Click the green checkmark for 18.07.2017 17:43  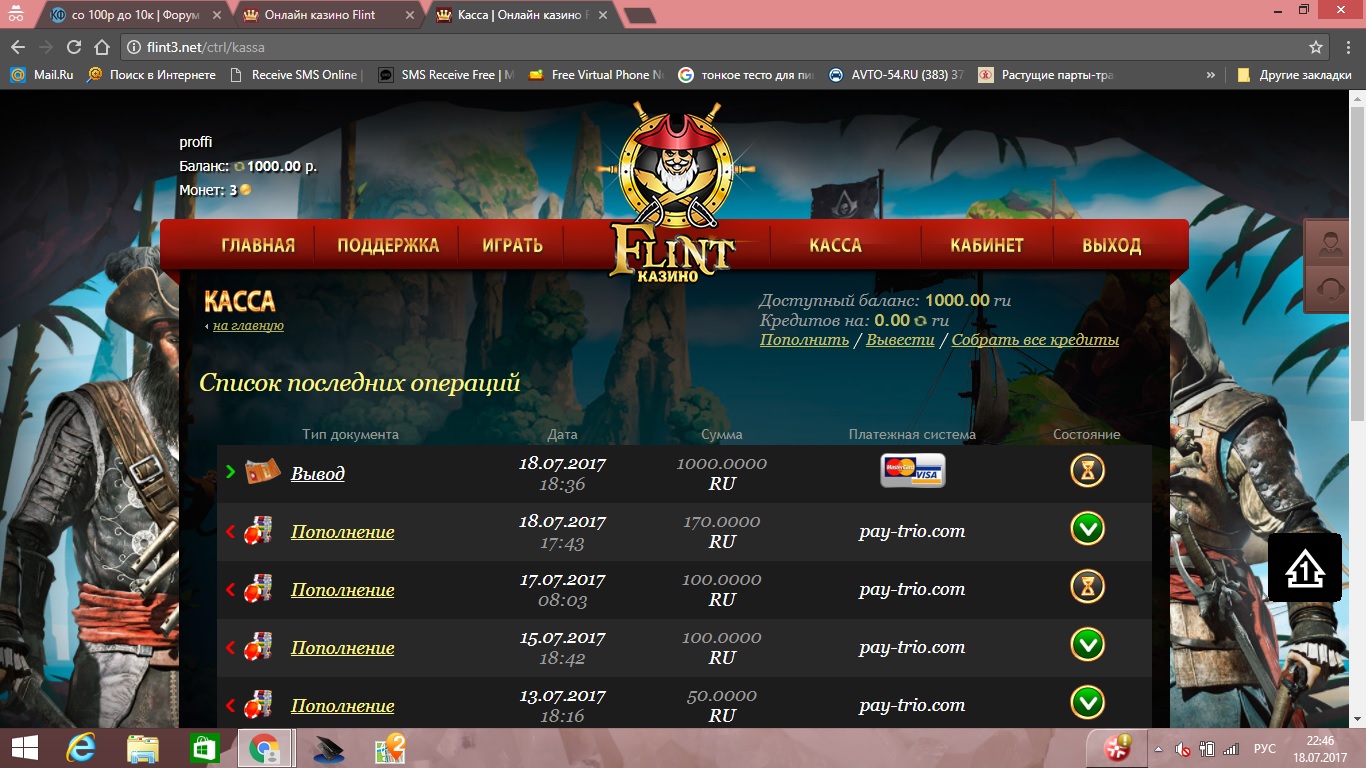(x=1087, y=528)
